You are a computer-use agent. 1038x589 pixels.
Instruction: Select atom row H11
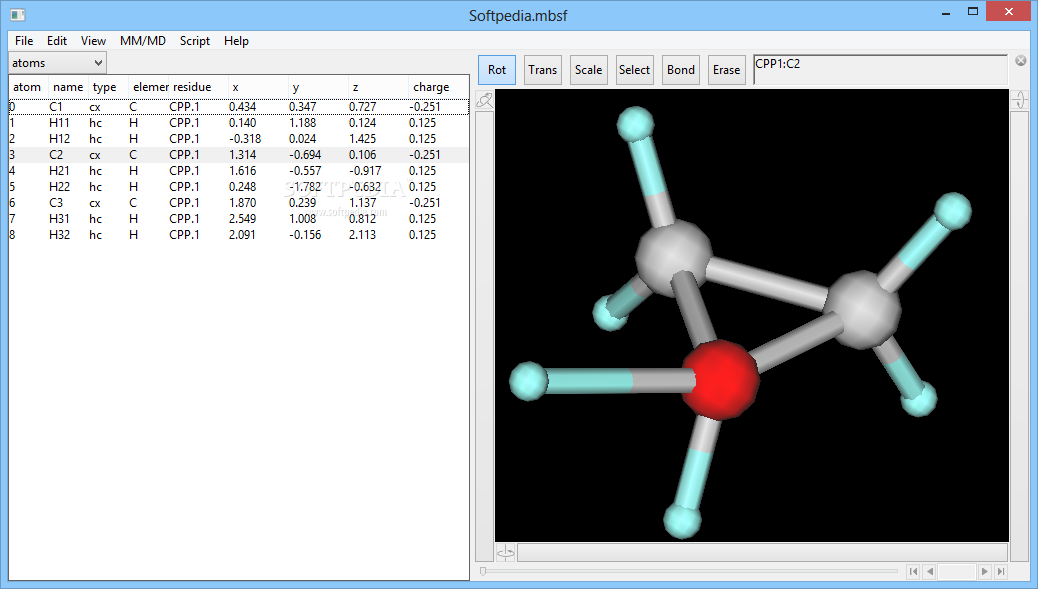(x=239, y=122)
